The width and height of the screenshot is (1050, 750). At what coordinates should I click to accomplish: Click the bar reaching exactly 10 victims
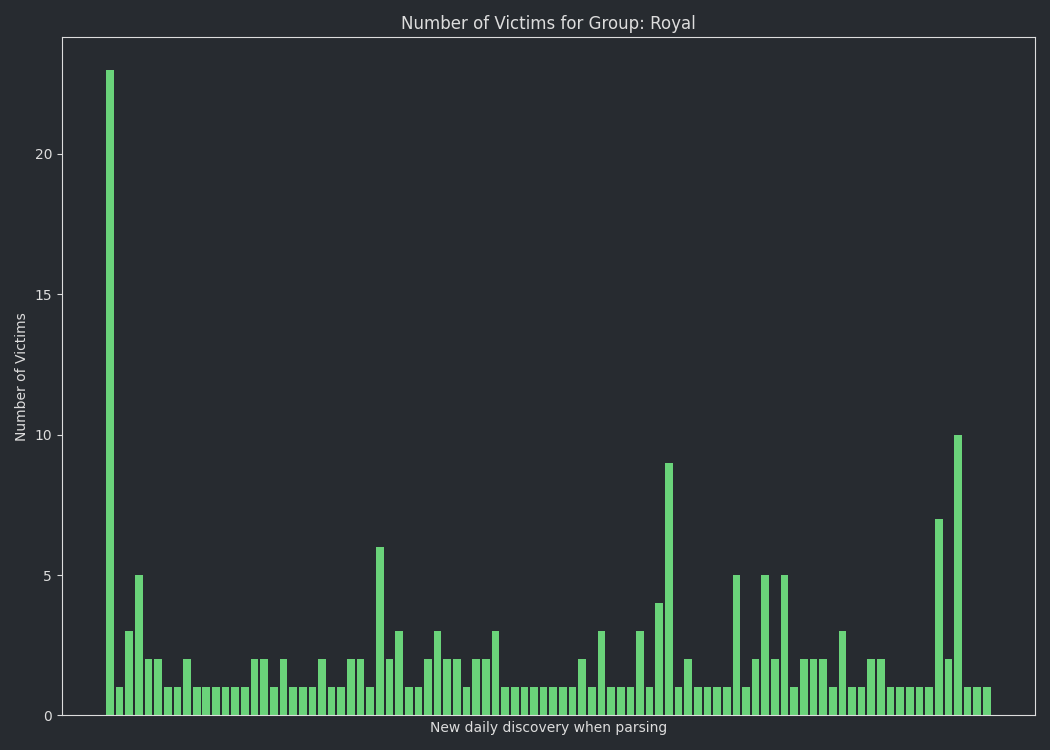pyautogui.click(x=958, y=575)
